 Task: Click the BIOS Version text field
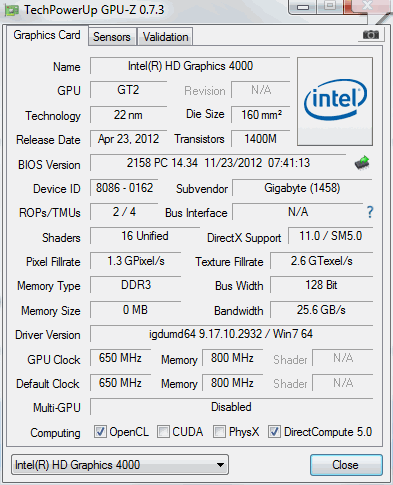[218, 163]
